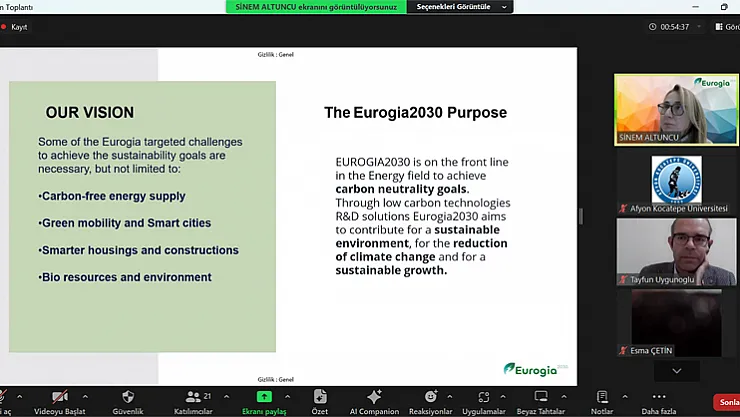Expand arrow next to Beyaz Tahtalar
Image resolution: width=740 pixels, height=417 pixels.
tap(563, 397)
